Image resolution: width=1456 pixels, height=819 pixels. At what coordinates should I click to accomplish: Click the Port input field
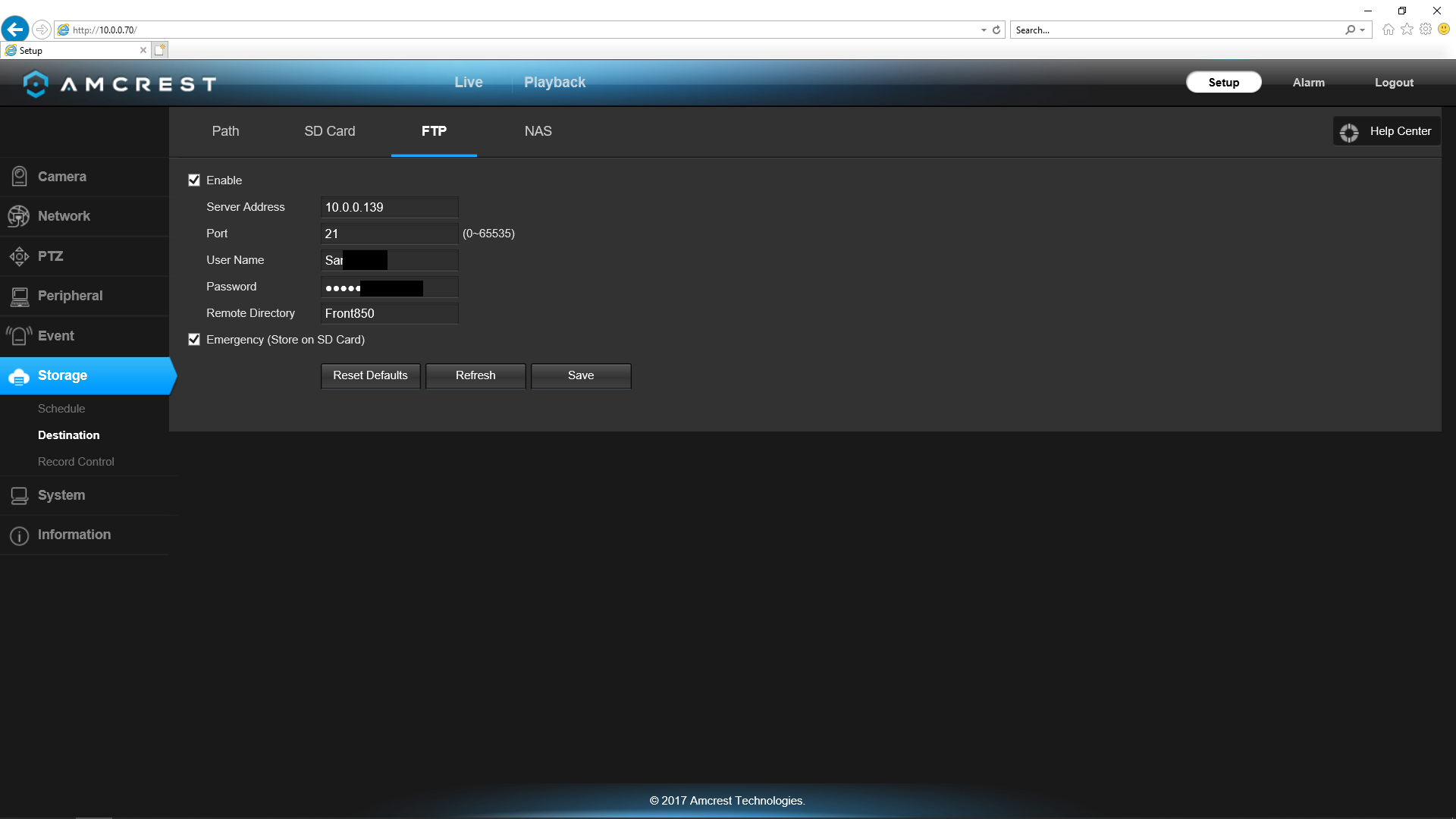[390, 234]
